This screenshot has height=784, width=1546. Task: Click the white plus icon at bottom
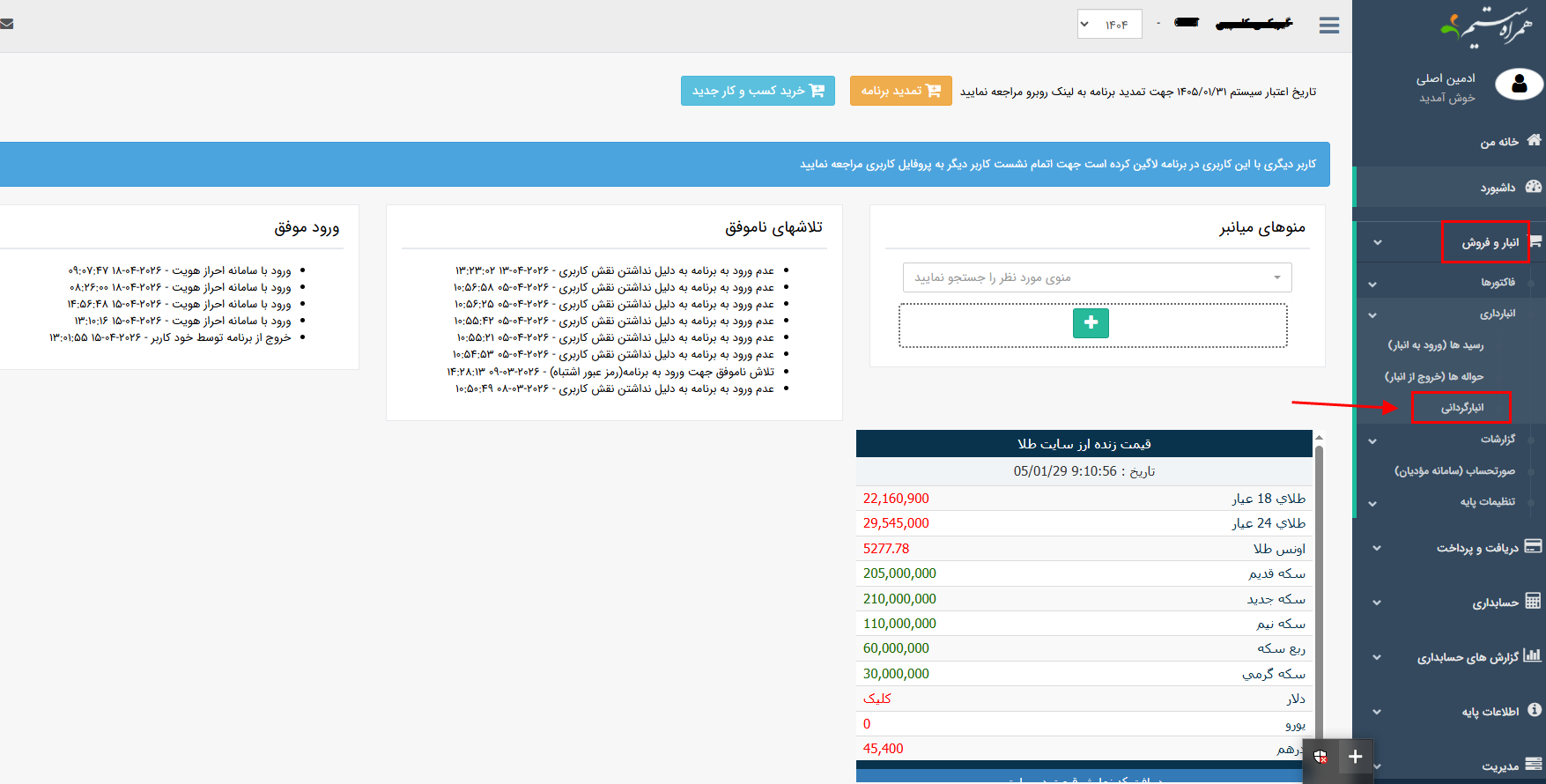tap(1355, 757)
